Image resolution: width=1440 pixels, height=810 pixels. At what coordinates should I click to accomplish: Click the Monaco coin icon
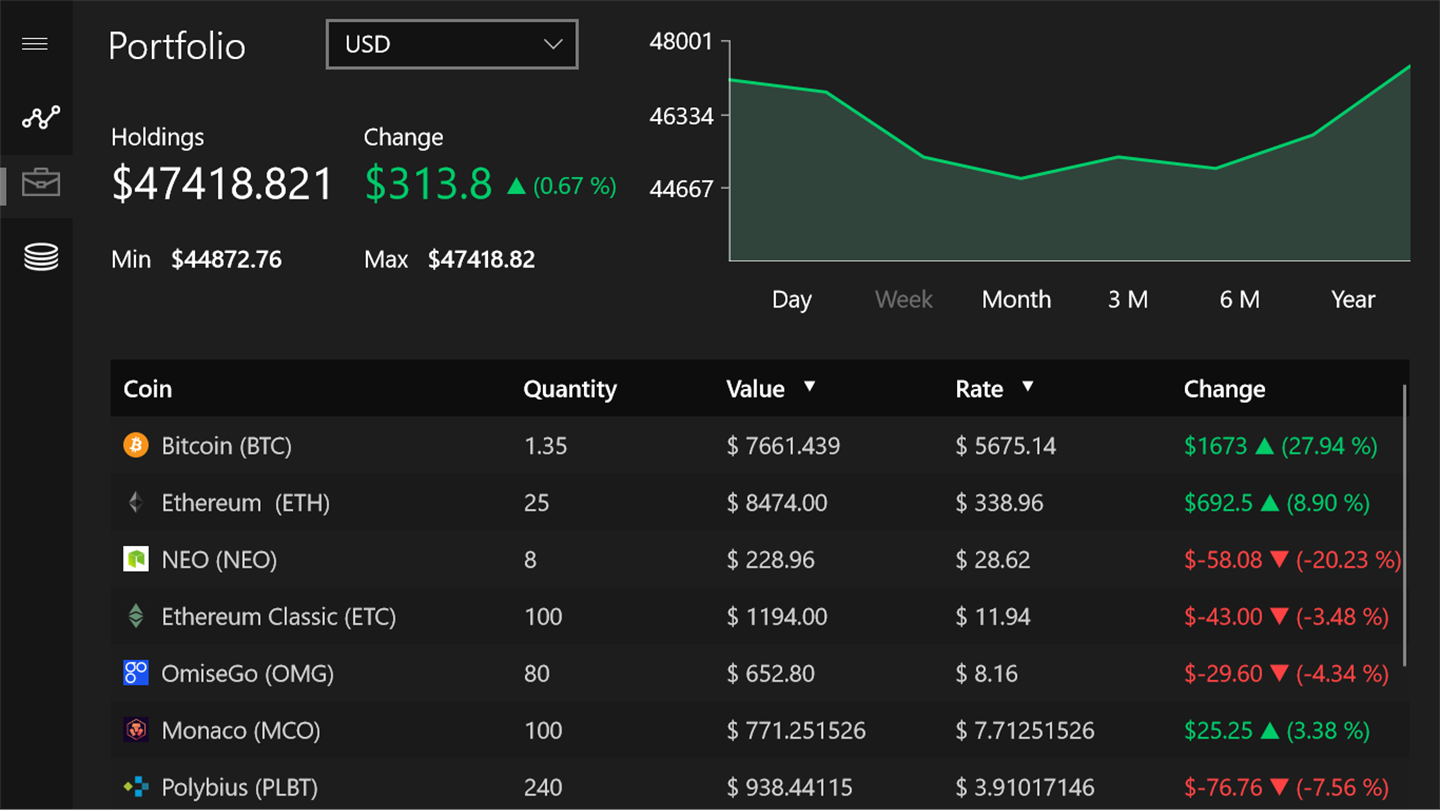click(136, 730)
